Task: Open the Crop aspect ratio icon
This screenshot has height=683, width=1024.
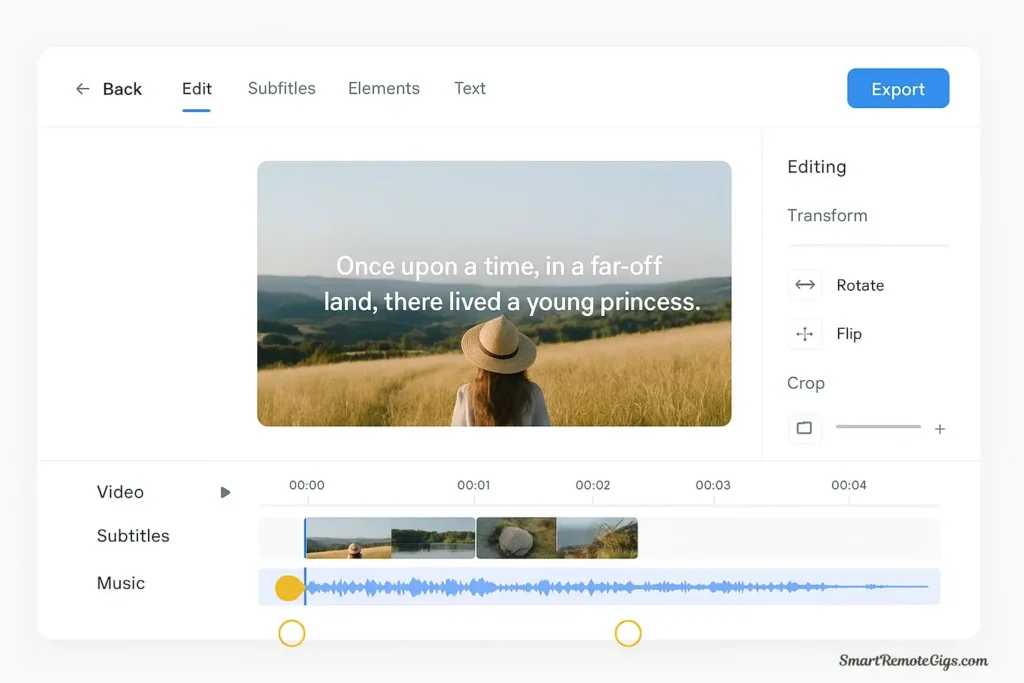Action: click(x=805, y=428)
